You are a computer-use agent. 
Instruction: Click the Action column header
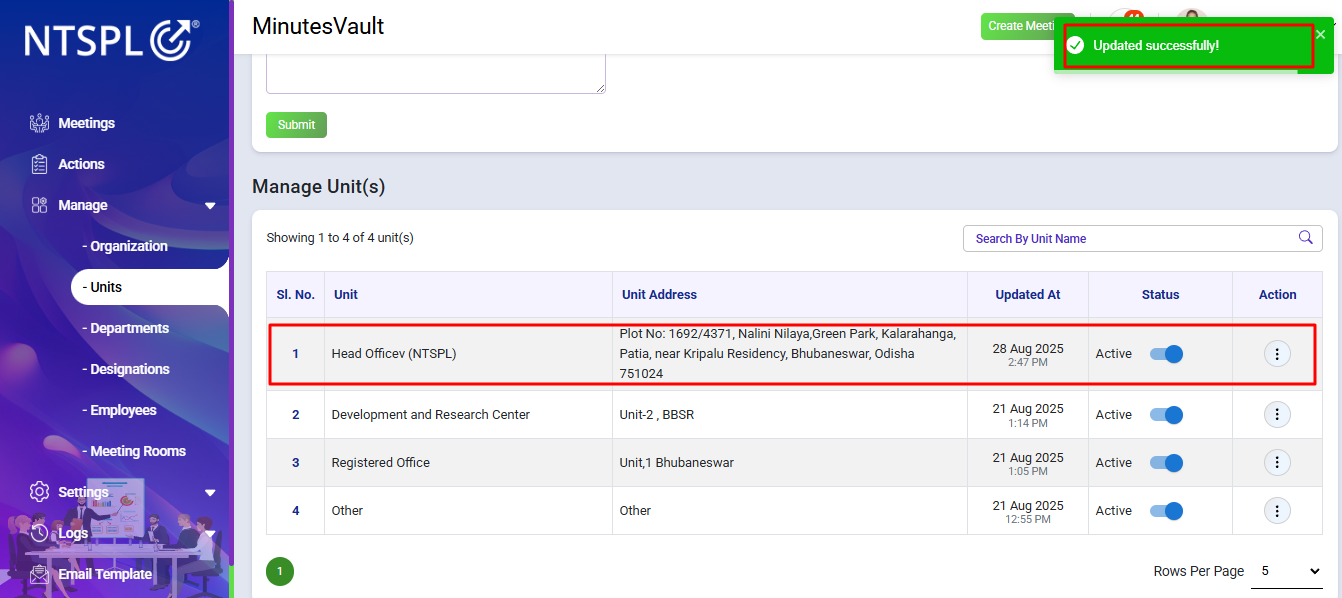1277,294
